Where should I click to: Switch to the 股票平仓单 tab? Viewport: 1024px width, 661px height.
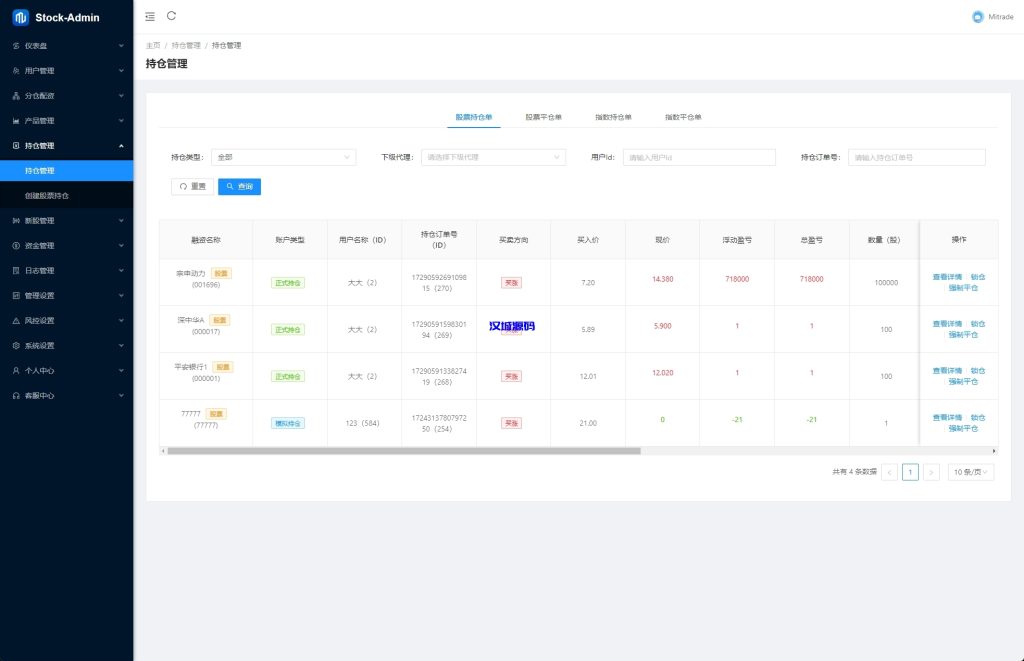pos(543,117)
